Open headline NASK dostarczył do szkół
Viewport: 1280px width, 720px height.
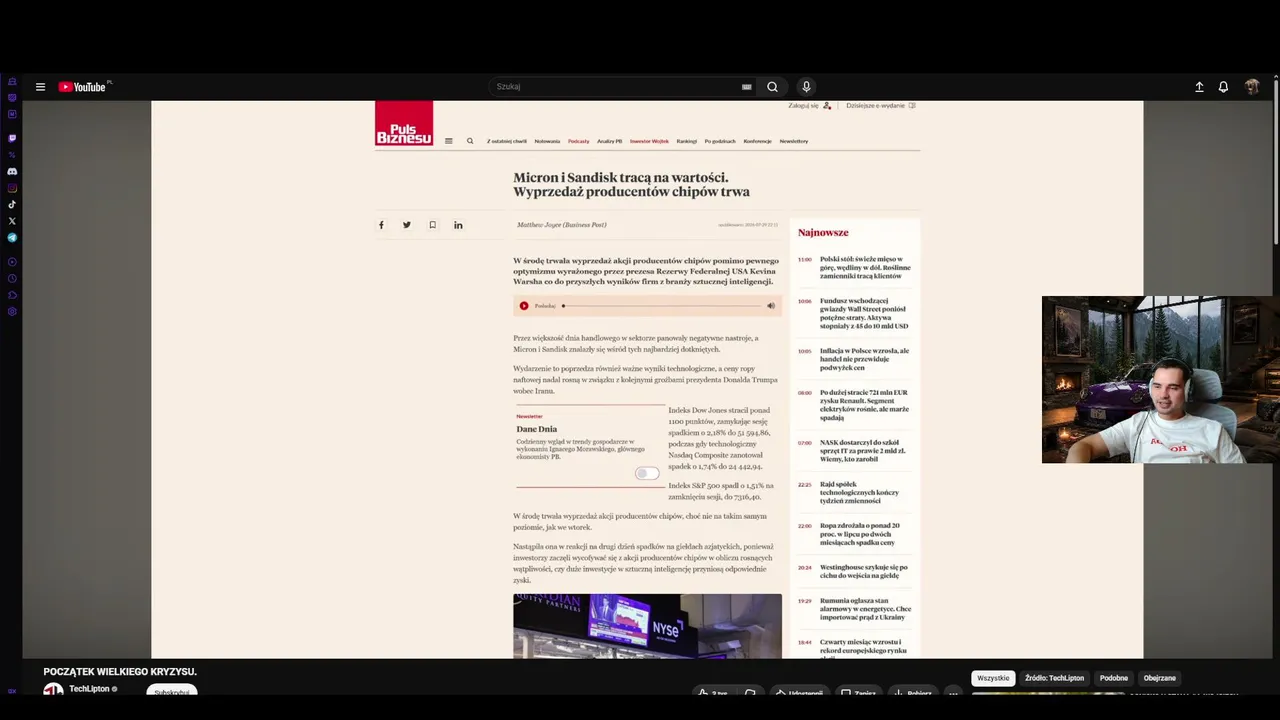pos(863,450)
